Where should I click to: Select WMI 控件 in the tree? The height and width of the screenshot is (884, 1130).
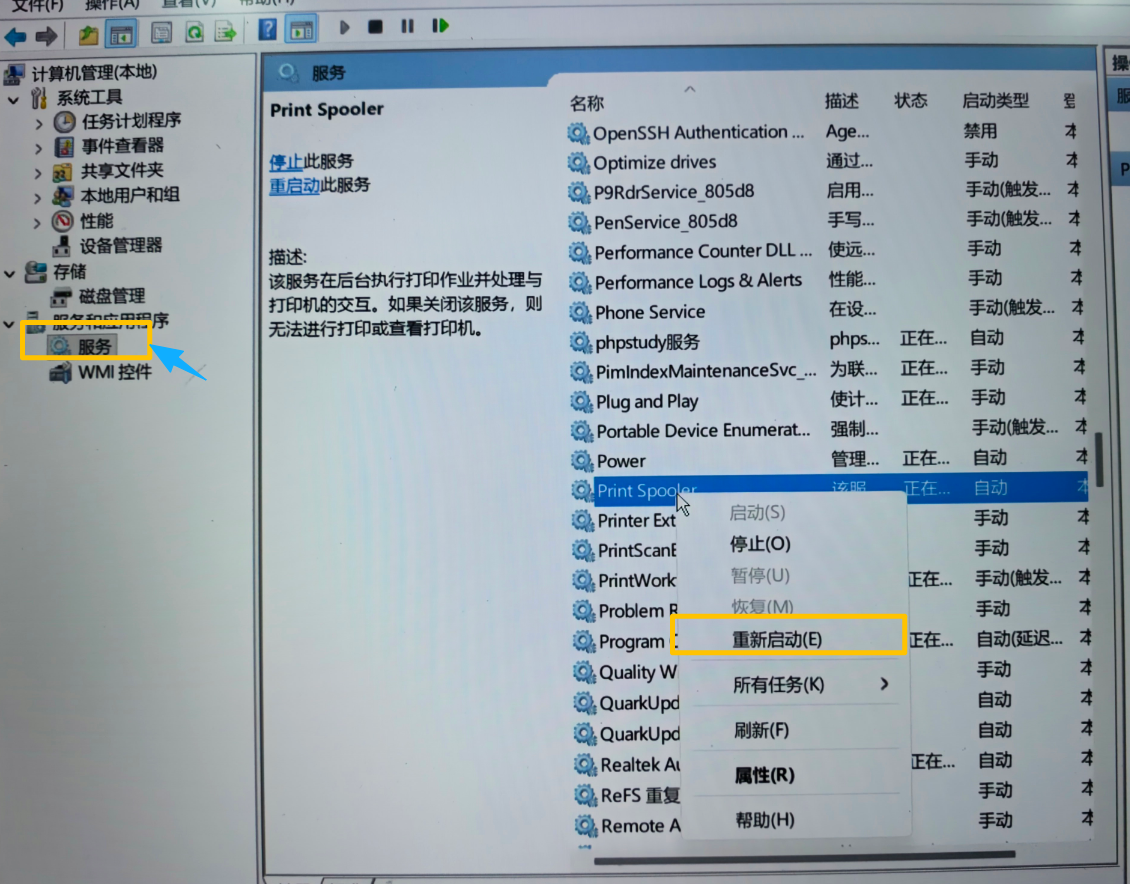[115, 372]
